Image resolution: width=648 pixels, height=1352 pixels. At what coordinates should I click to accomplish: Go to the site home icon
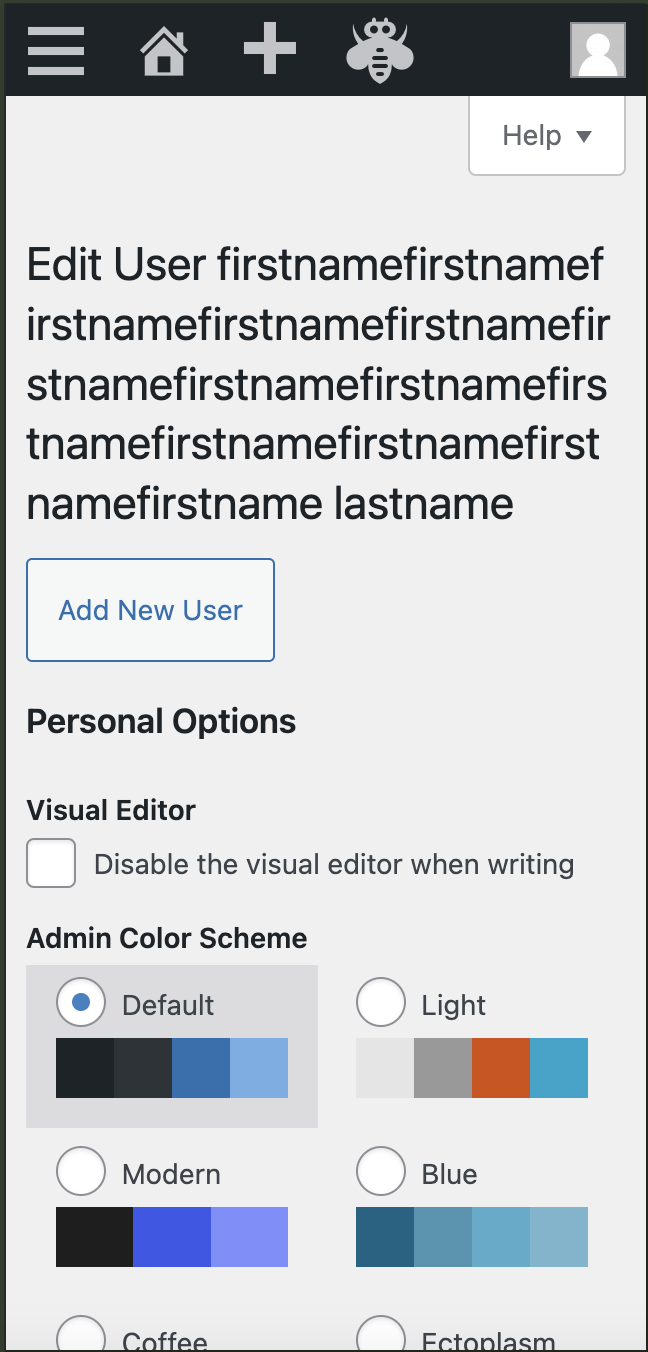pos(164,50)
